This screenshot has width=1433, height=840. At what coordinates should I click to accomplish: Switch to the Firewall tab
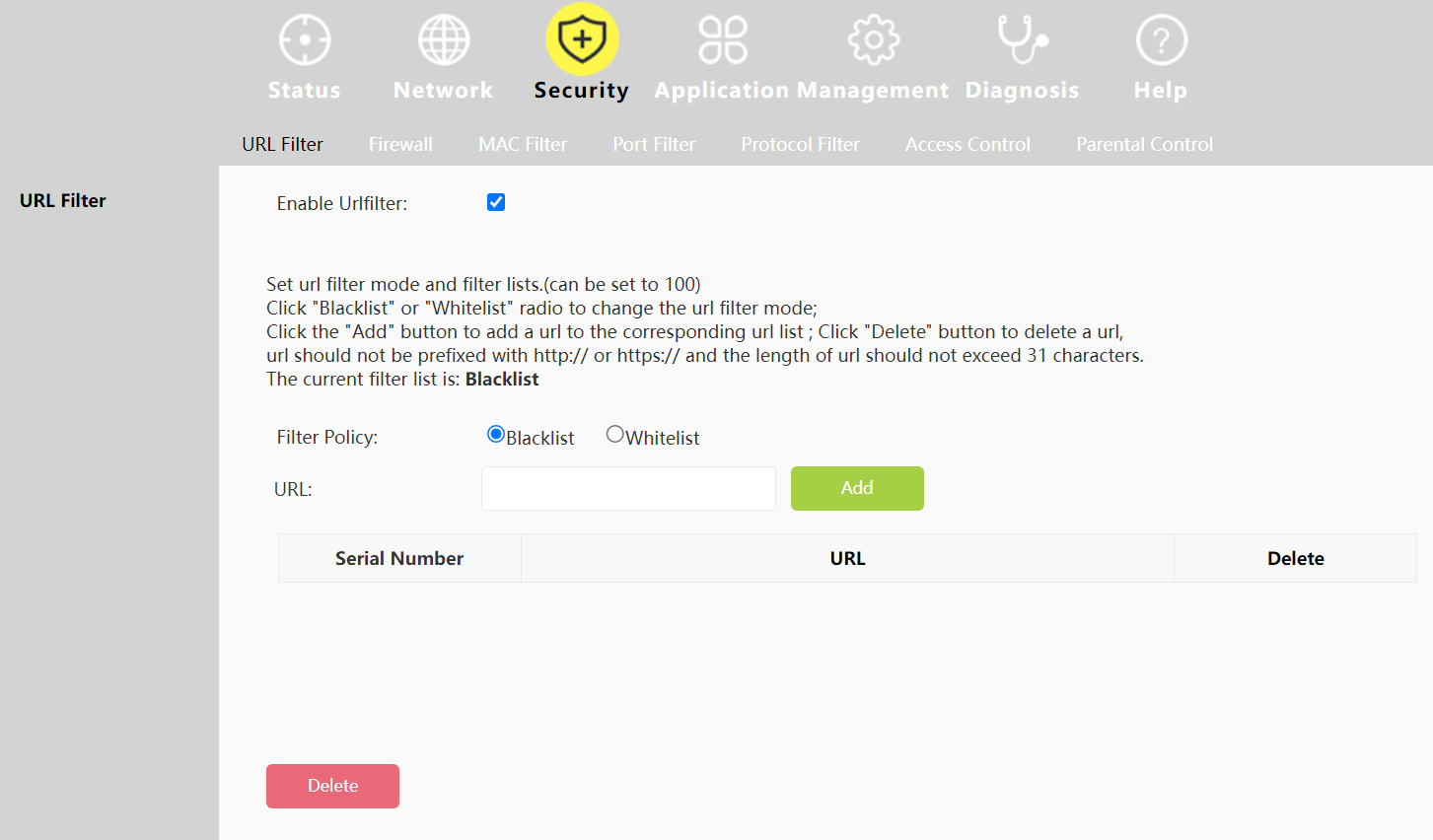tap(400, 144)
